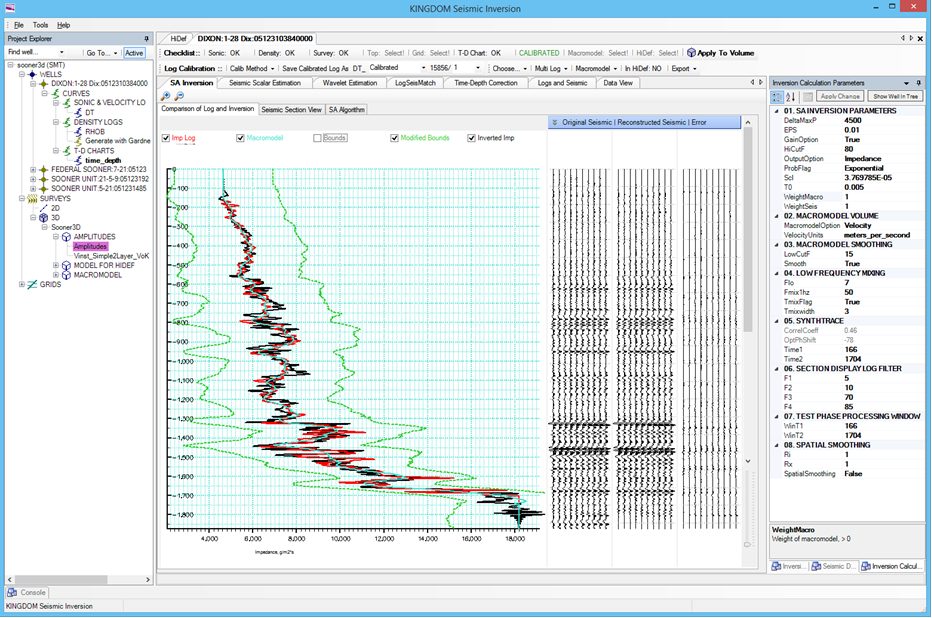Open the Multi Log dropdown
Viewport: 932px width, 618px height.
(550, 68)
